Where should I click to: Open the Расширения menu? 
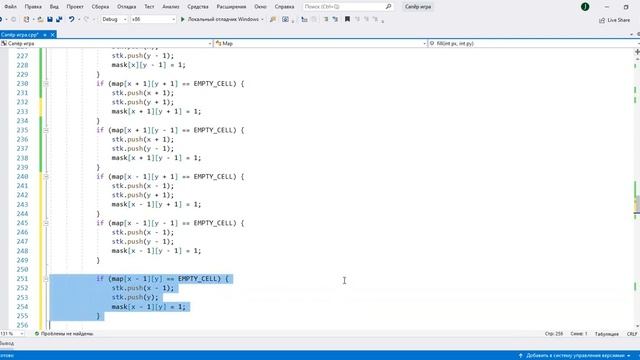point(231,7)
